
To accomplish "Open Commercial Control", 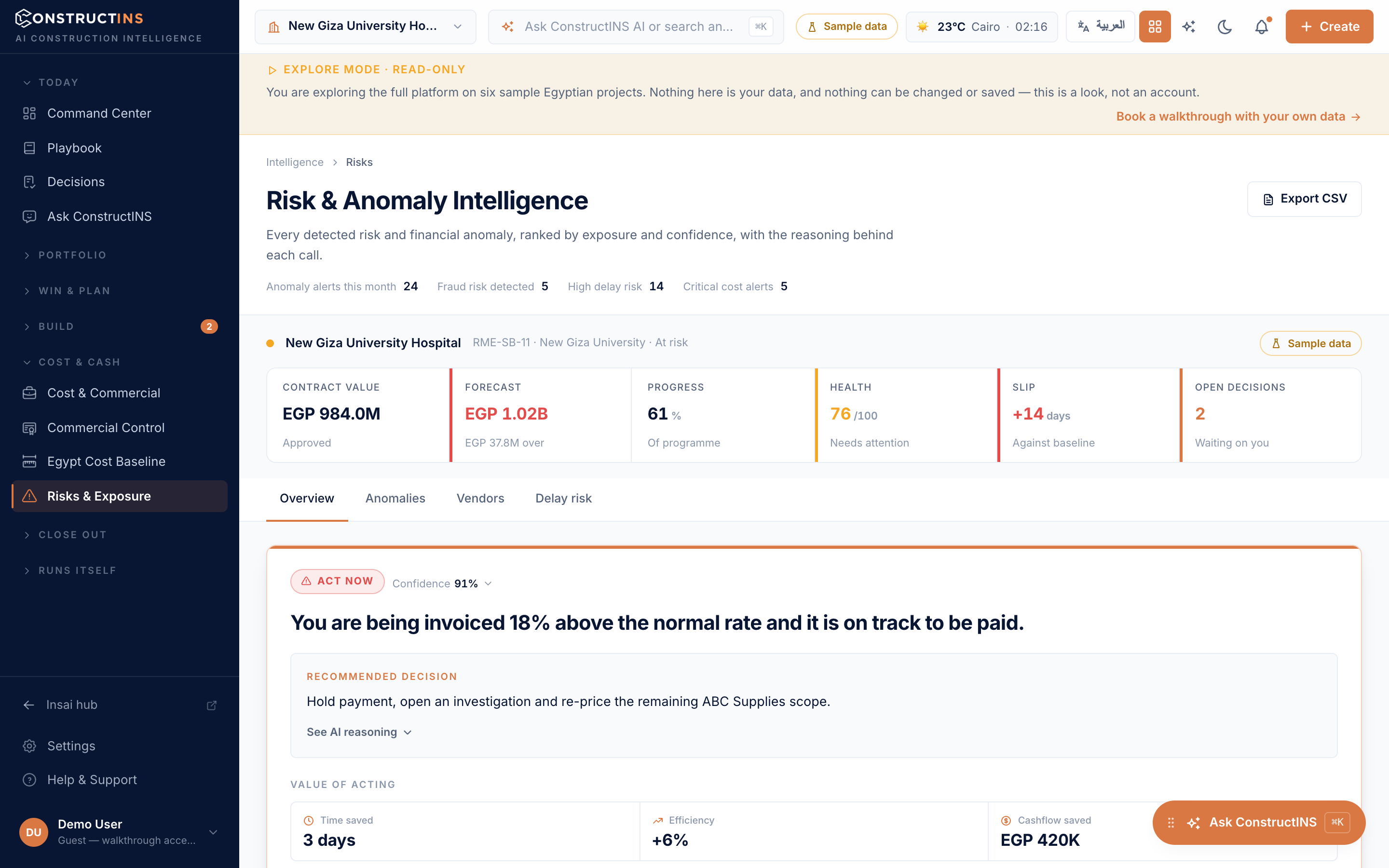I will pos(120,427).
